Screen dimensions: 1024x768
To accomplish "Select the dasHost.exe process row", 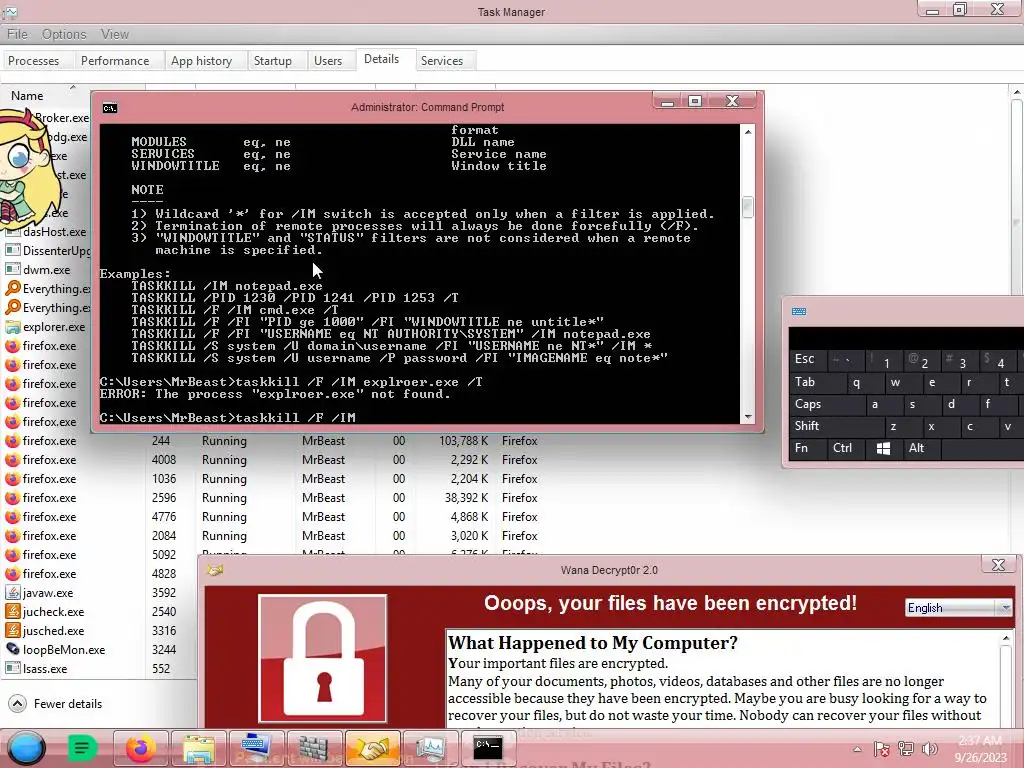I will pos(46,232).
